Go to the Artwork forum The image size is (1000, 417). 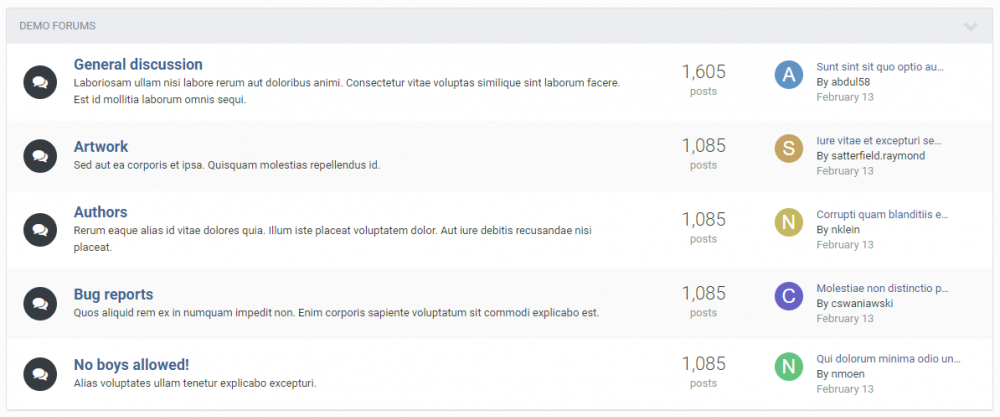101,146
